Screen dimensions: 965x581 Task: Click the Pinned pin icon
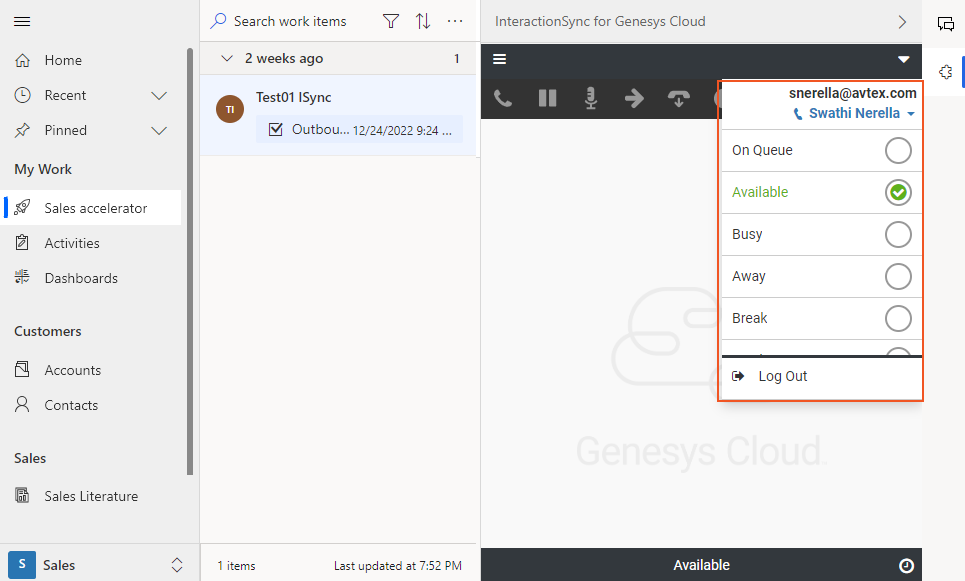(x=22, y=130)
